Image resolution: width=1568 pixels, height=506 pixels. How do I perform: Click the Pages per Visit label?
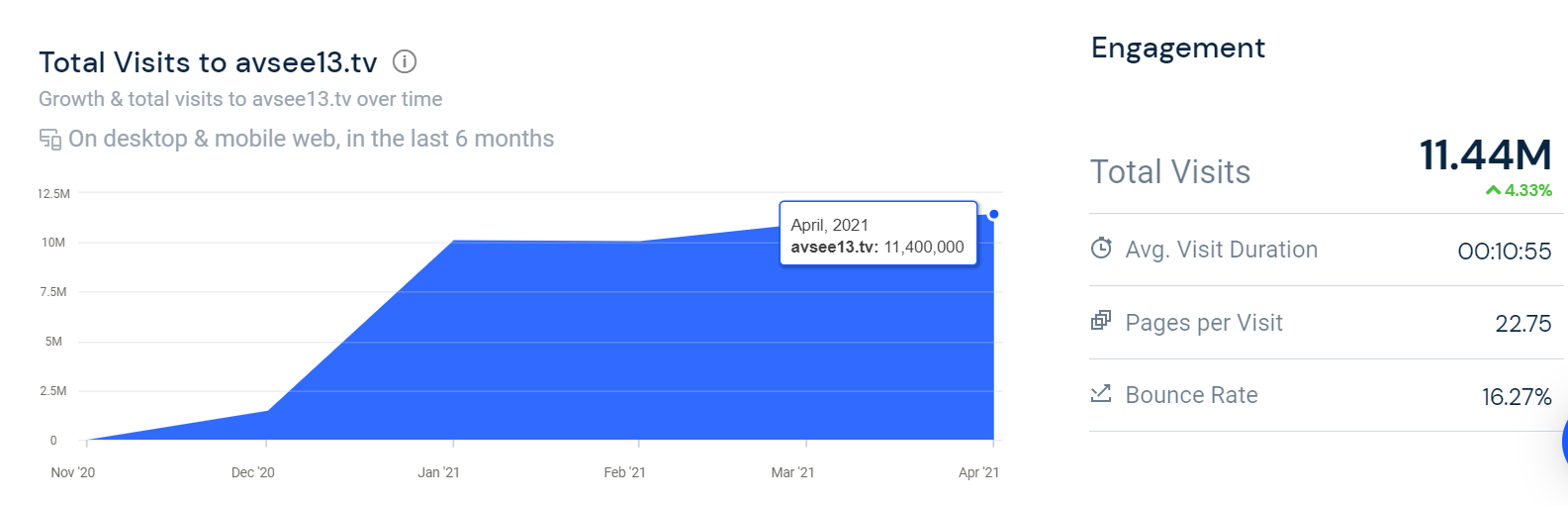pyautogui.click(x=1204, y=323)
